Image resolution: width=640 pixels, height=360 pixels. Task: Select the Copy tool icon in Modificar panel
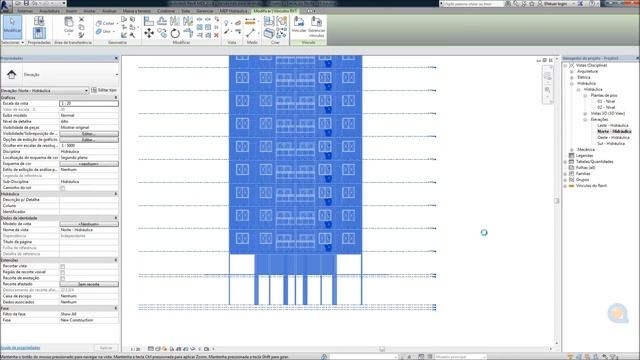[162, 33]
